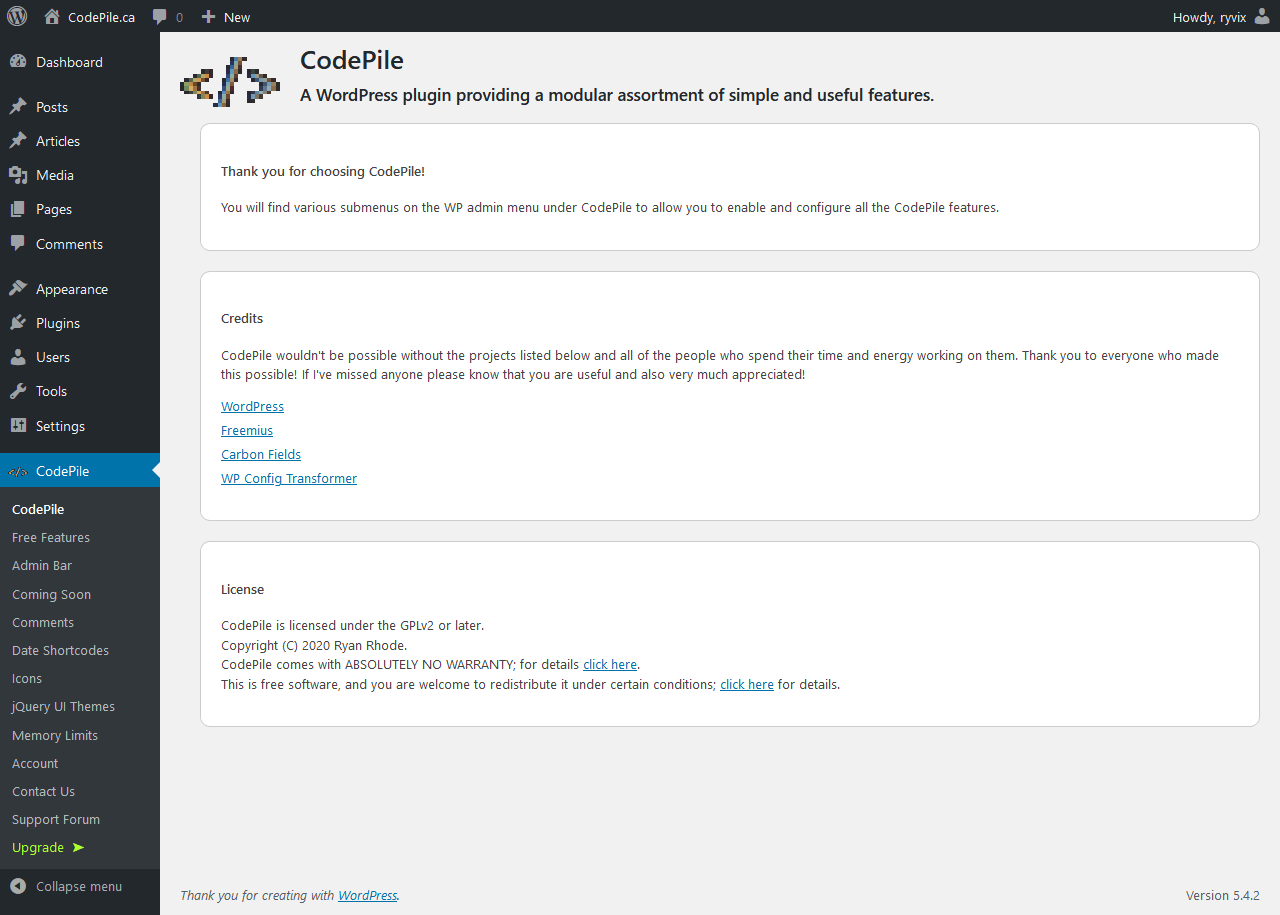Click the Media icon in the sidebar

pyautogui.click(x=18, y=175)
